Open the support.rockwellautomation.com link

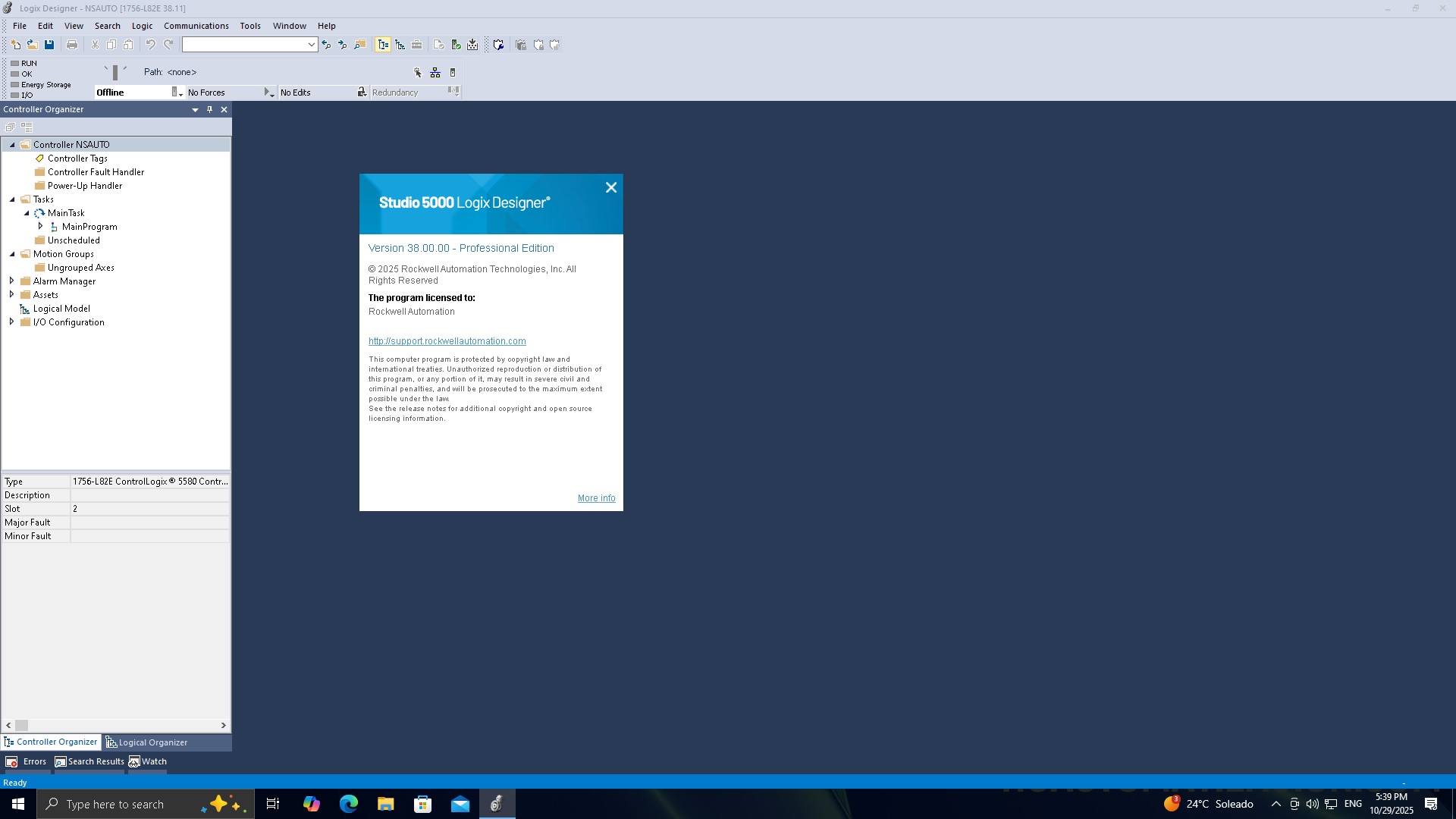[x=447, y=342]
